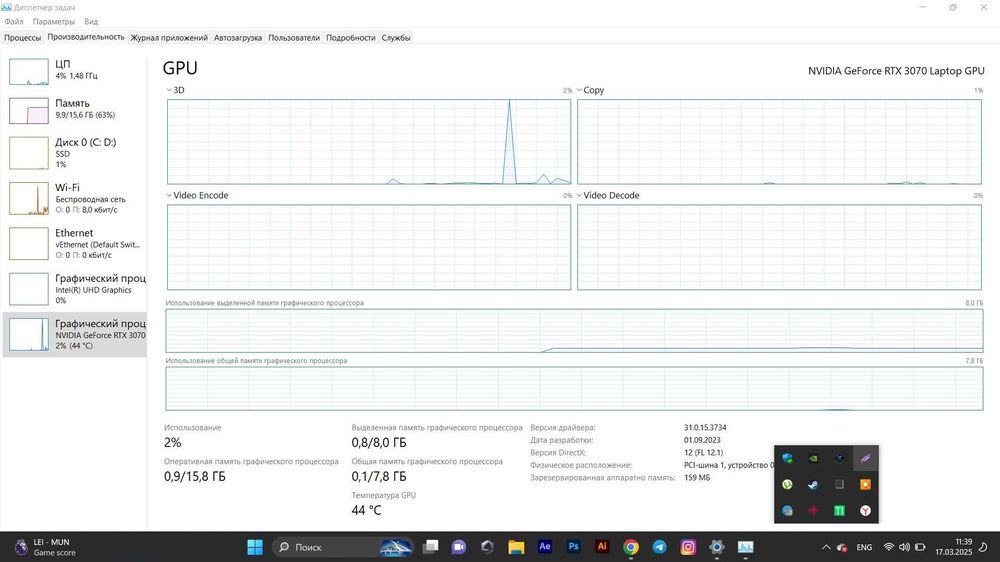
Task: Open the Copy engine graph dropdown
Action: tap(579, 90)
